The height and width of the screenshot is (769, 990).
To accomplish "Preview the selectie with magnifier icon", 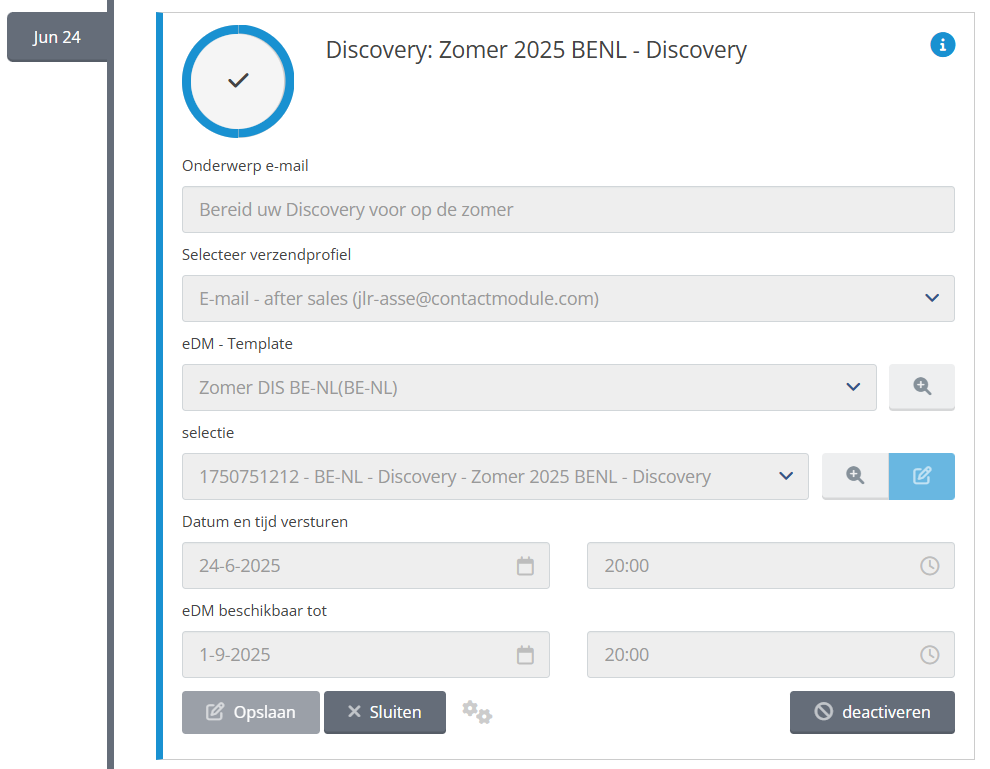I will tap(855, 476).
